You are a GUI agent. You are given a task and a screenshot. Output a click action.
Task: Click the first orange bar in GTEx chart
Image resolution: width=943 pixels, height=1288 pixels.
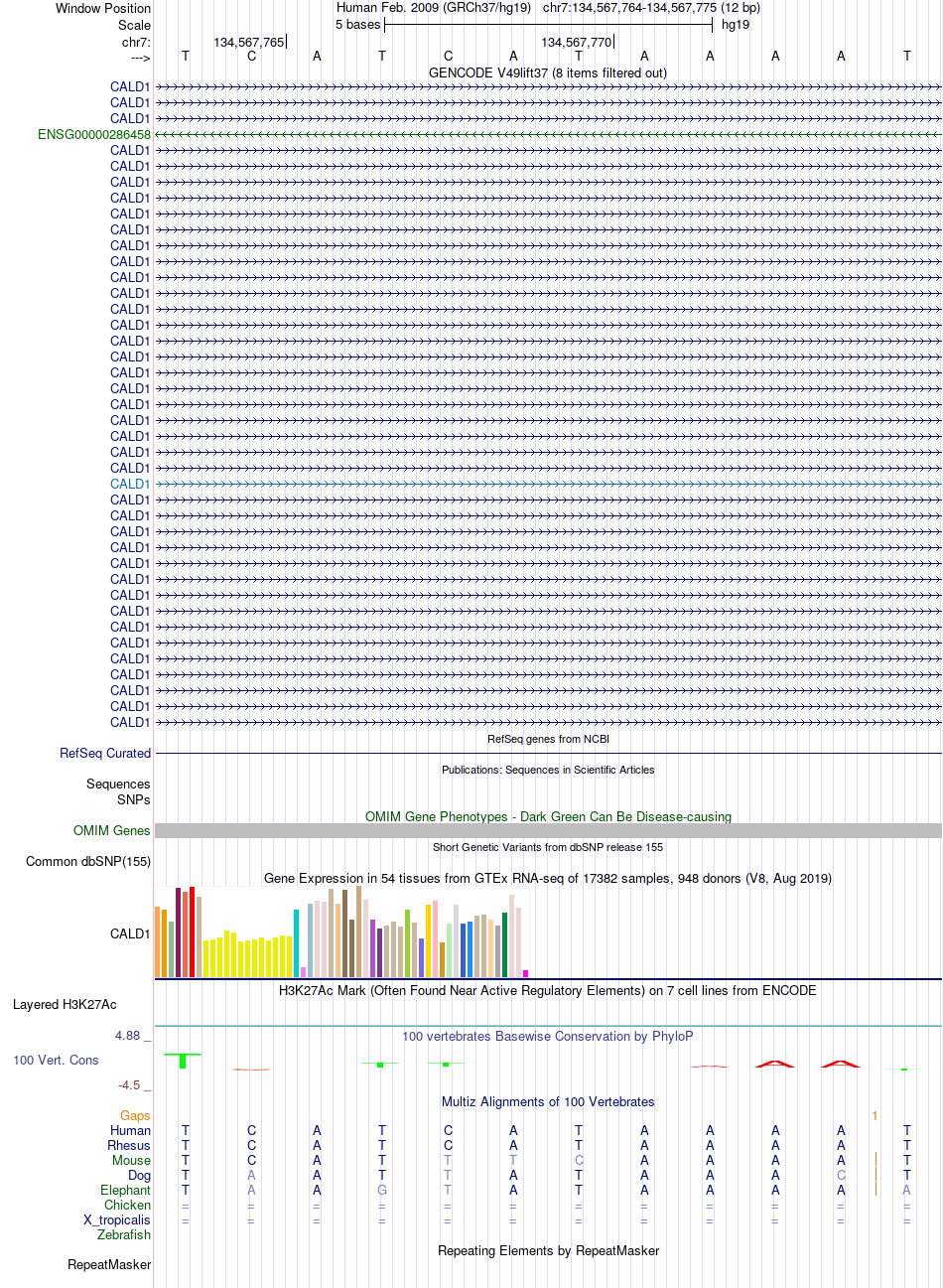pos(158,942)
